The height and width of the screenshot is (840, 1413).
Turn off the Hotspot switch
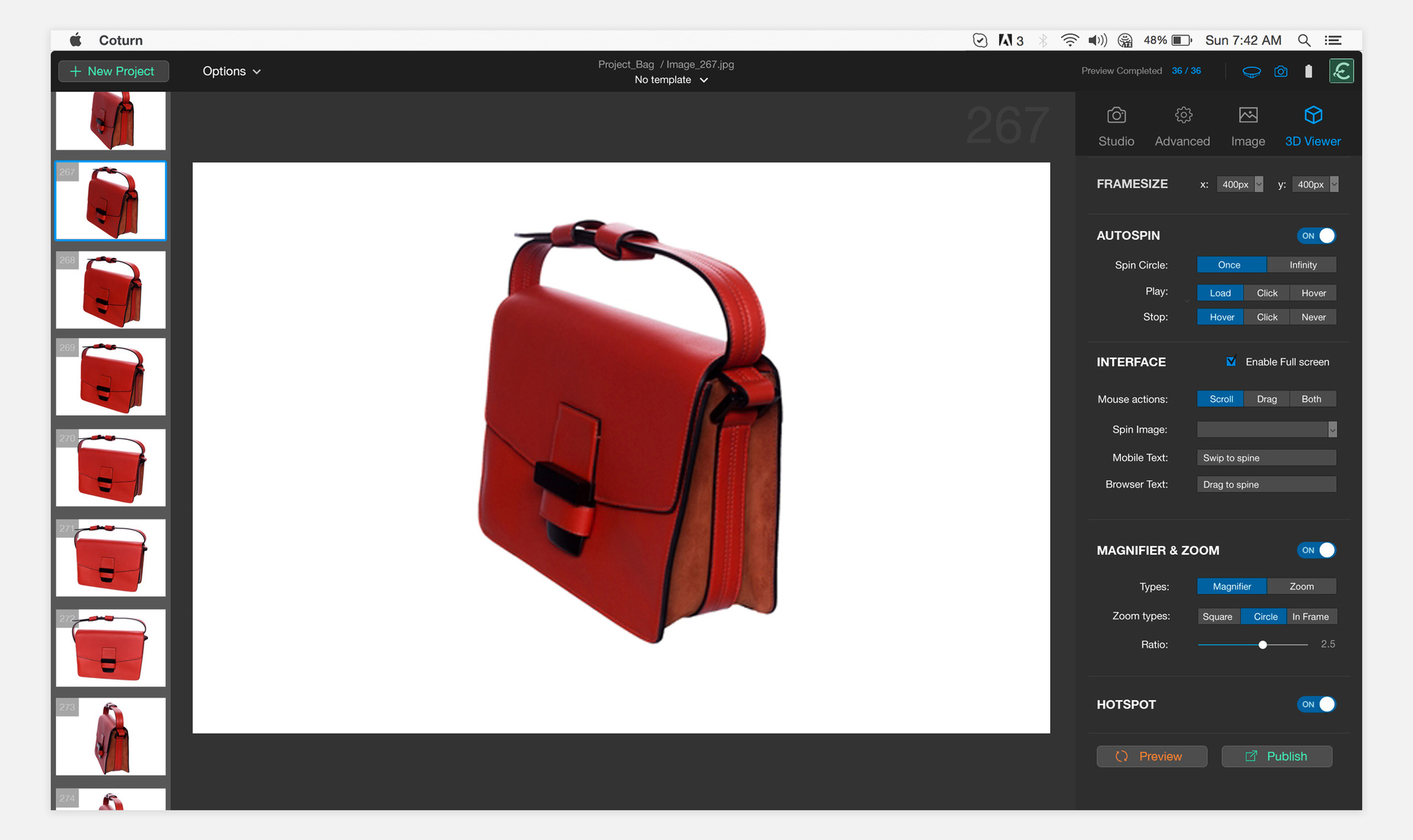(x=1316, y=705)
